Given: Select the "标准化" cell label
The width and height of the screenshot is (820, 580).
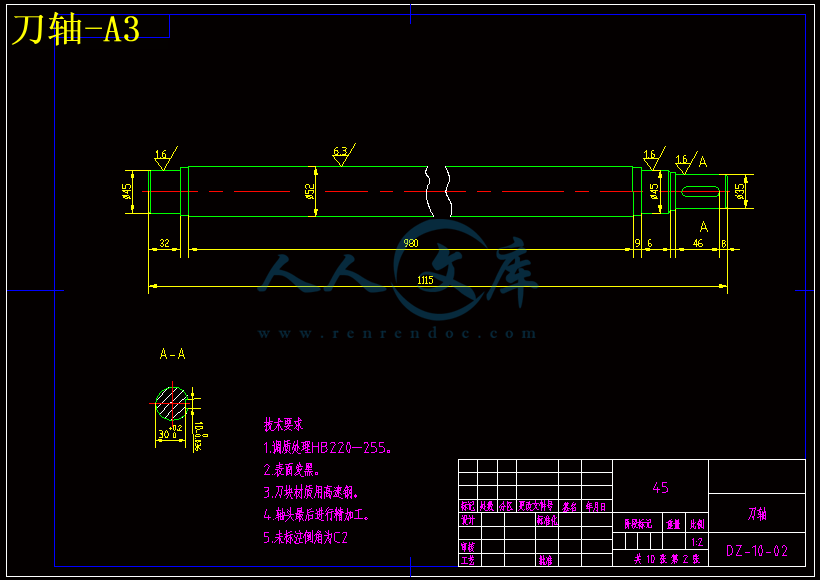Looking at the screenshot, I should (547, 520).
